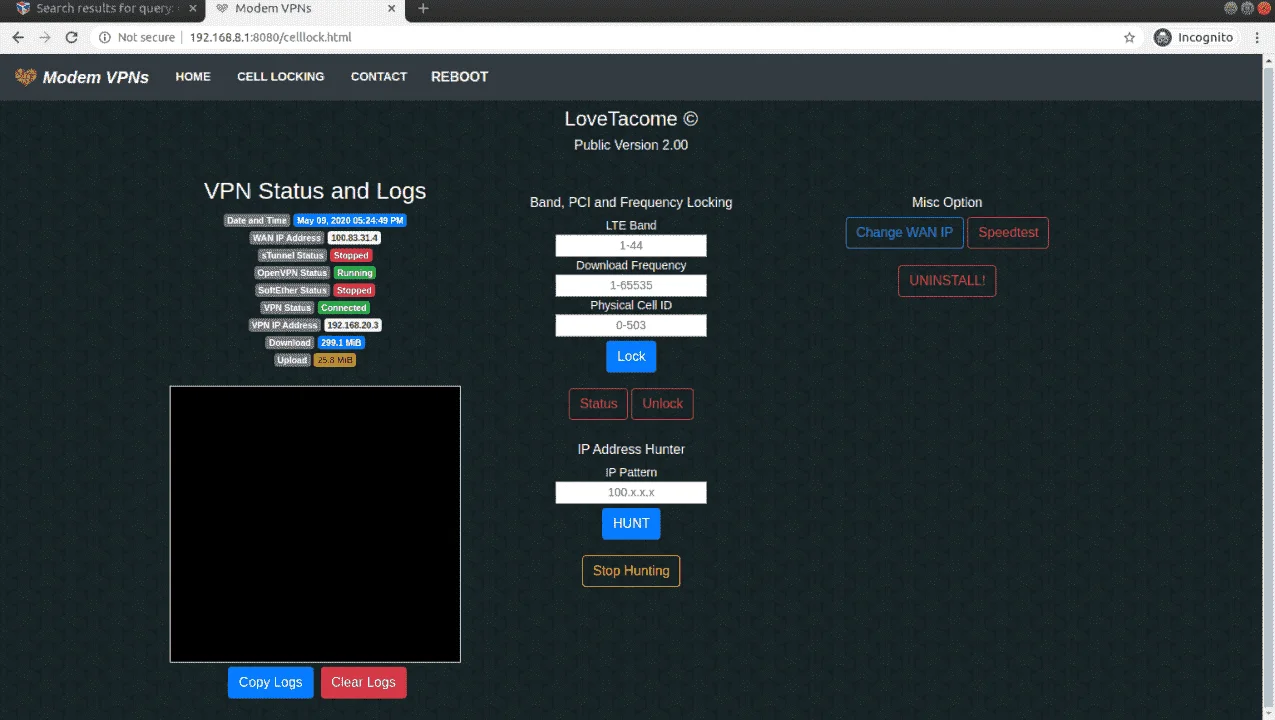Viewport: 1275px width, 720px height.
Task: Click the Physical Cell ID input
Action: [631, 326]
